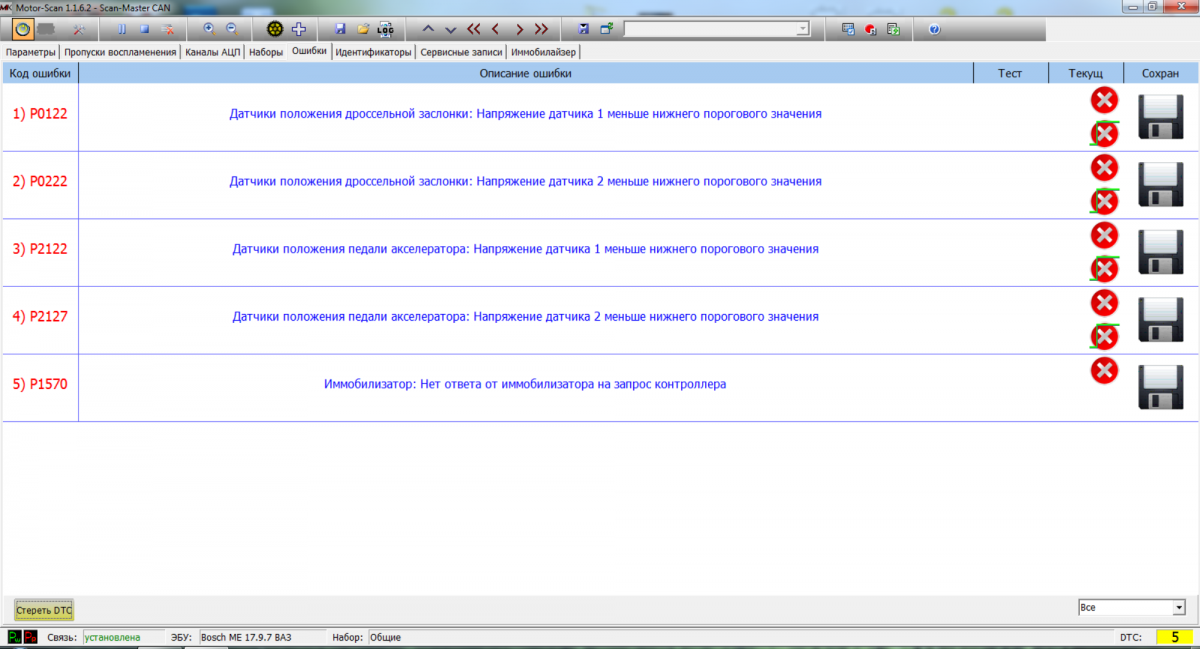Click the pause icon in toolbar
The height and width of the screenshot is (649, 1200).
[122, 29]
